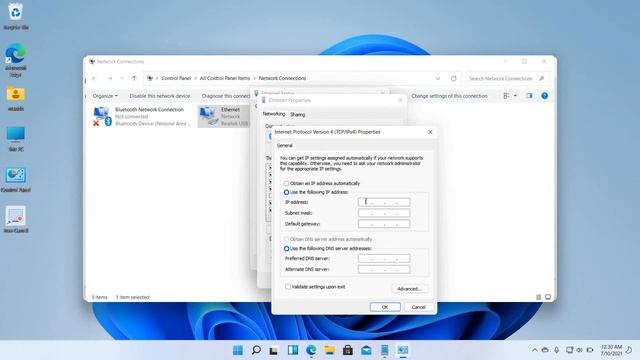This screenshot has height=360, width=640.
Task: Click Disable this network device
Action: pos(160,96)
